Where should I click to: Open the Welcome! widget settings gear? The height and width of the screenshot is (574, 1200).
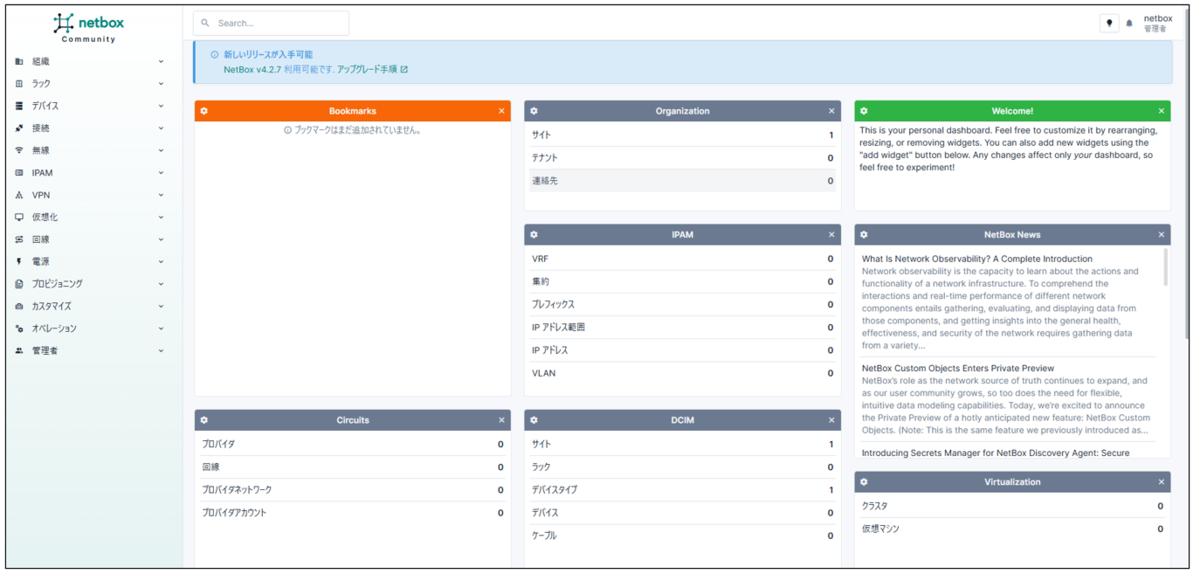pos(864,111)
